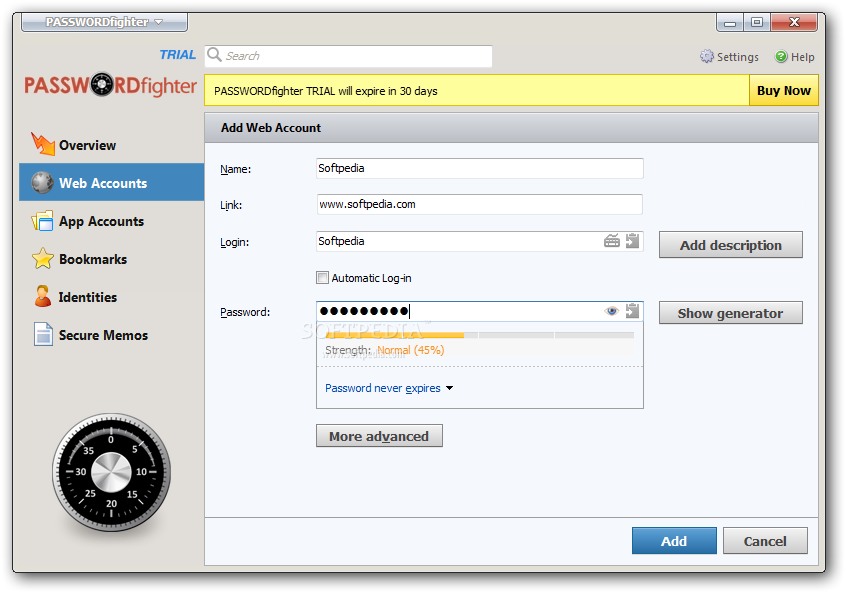Viewport: 846px width, 593px height.
Task: Select the Web Accounts globe icon
Action: click(x=42, y=182)
